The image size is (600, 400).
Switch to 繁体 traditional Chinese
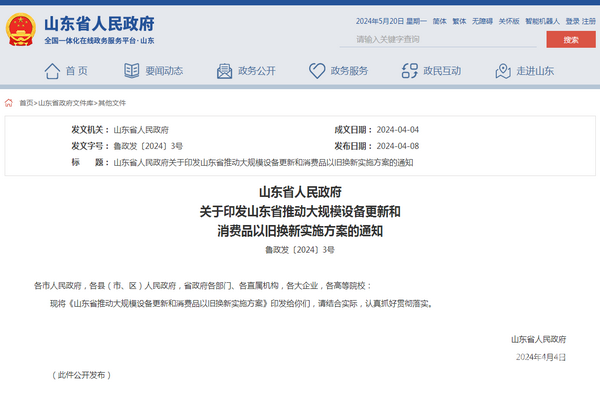click(x=459, y=20)
